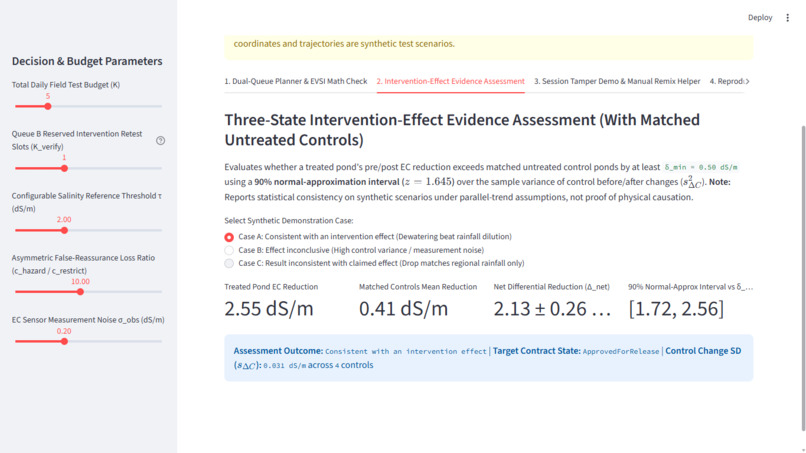Open the three-dot main menu
The height and width of the screenshot is (453, 806).
(x=787, y=17)
